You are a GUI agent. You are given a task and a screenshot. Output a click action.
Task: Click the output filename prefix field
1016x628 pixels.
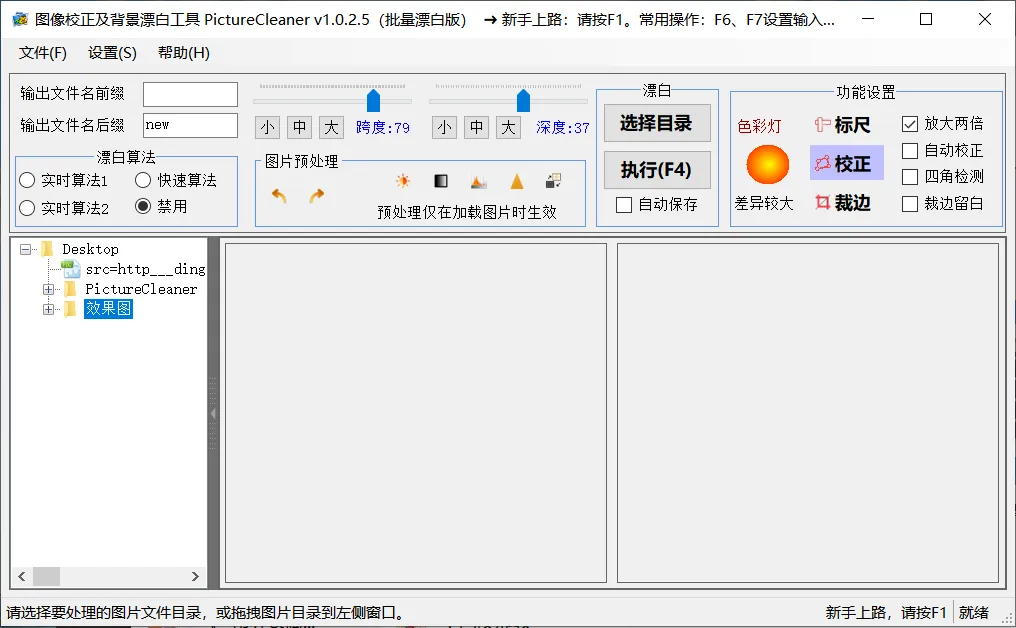190,94
